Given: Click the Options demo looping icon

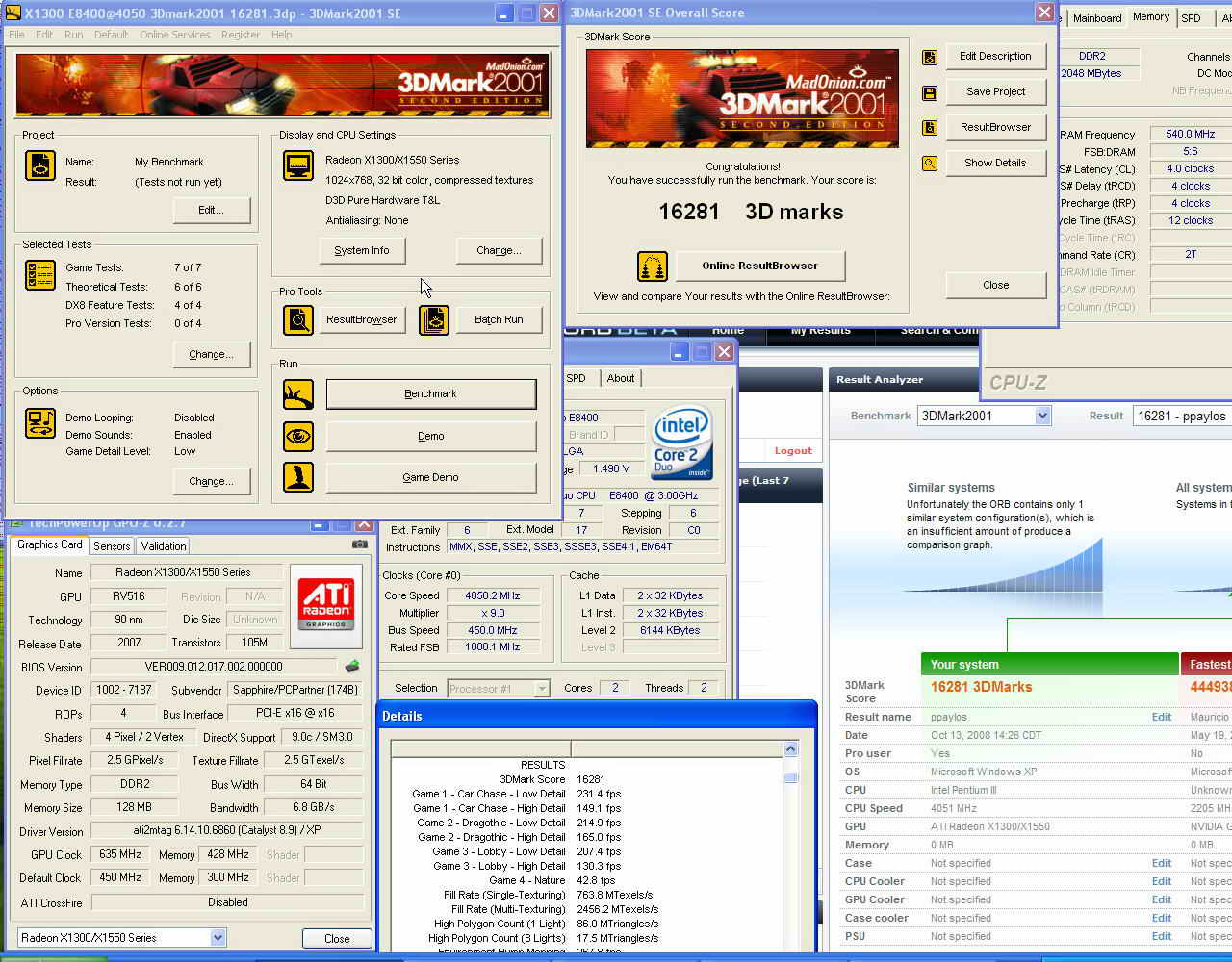Looking at the screenshot, I should pyautogui.click(x=40, y=422).
